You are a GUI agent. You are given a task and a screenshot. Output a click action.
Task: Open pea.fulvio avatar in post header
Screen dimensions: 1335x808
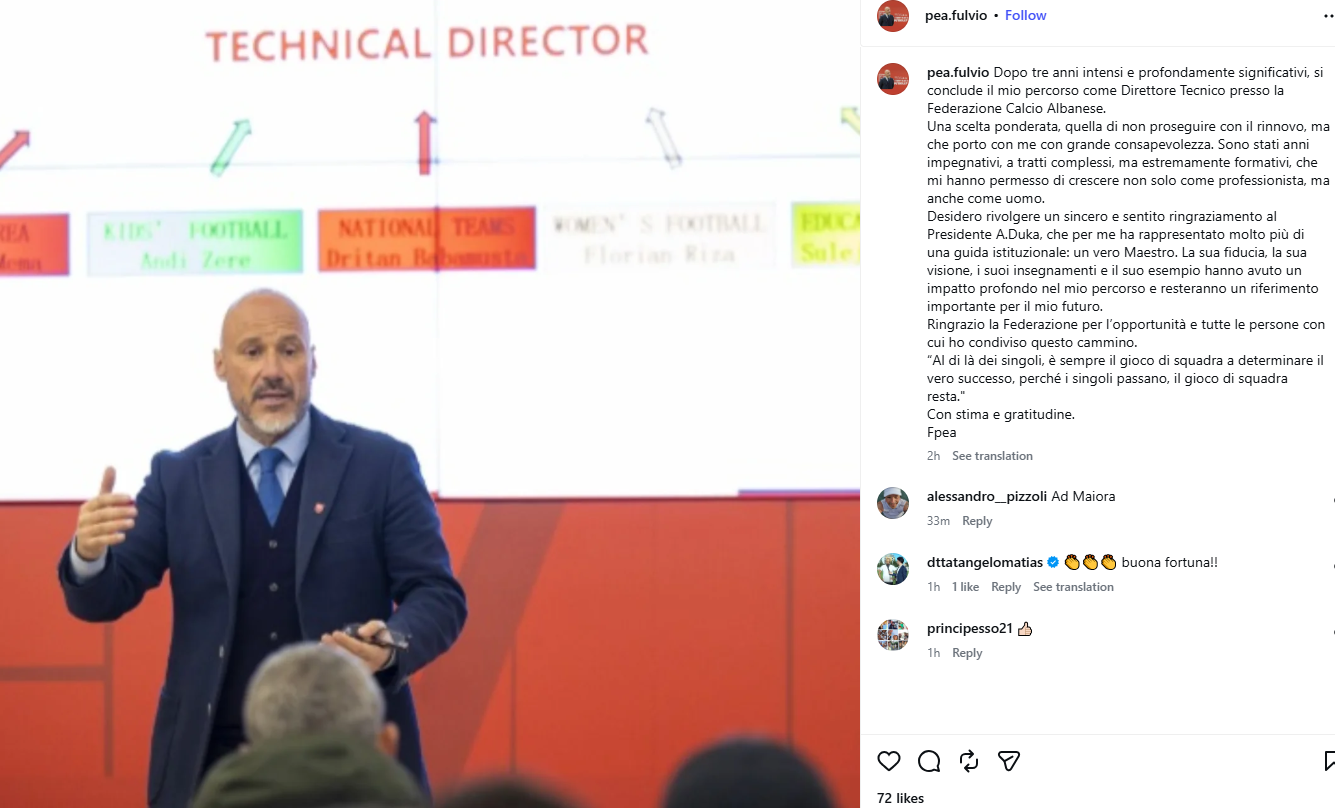(893, 16)
